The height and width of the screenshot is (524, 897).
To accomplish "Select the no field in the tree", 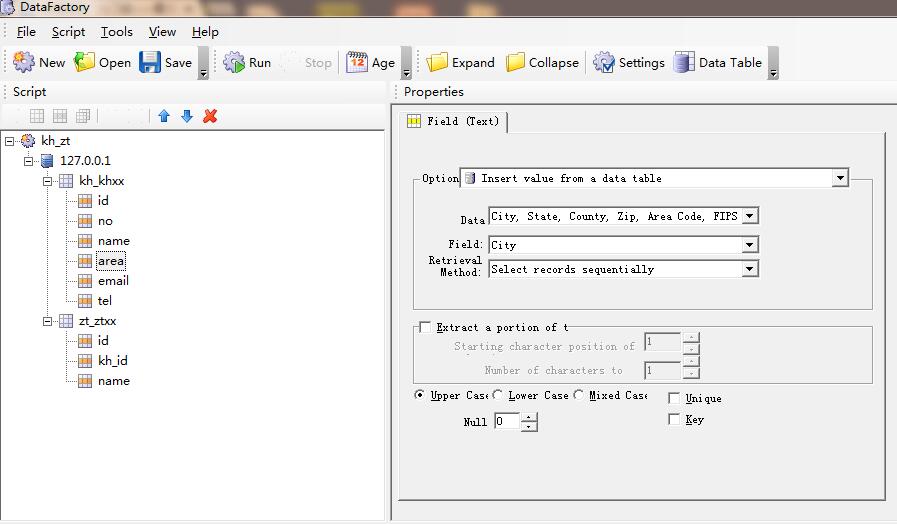I will pyautogui.click(x=105, y=221).
